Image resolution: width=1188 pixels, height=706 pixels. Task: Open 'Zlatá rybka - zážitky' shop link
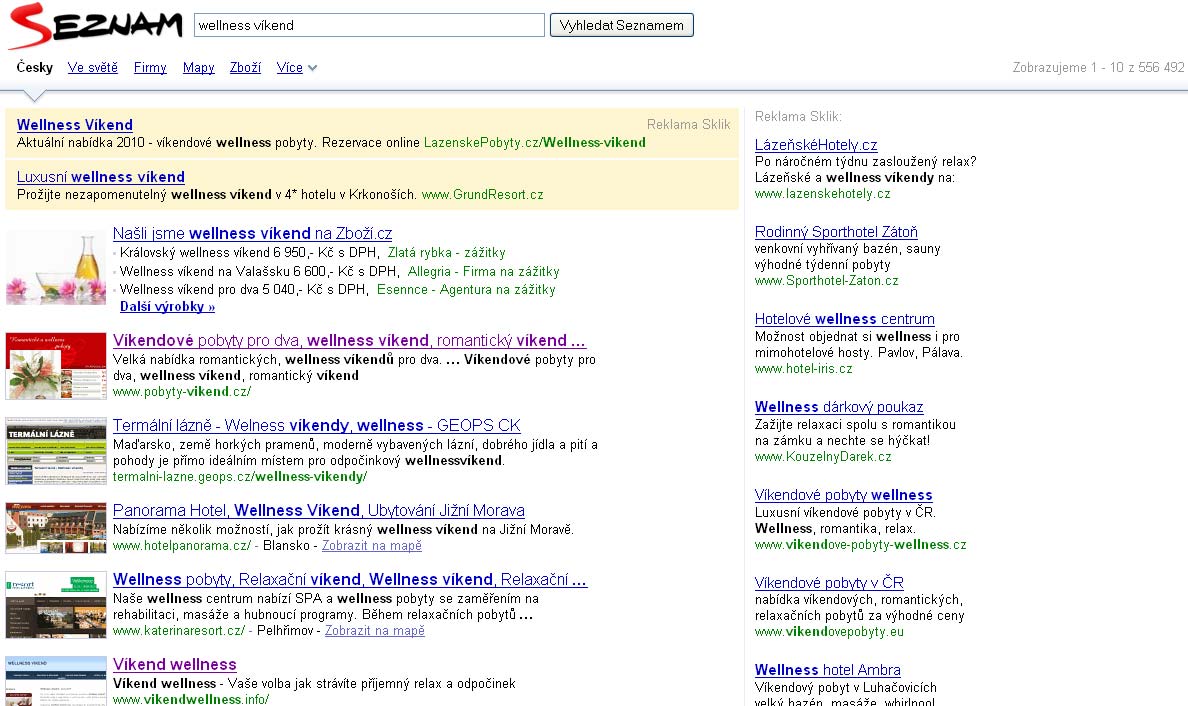point(446,253)
